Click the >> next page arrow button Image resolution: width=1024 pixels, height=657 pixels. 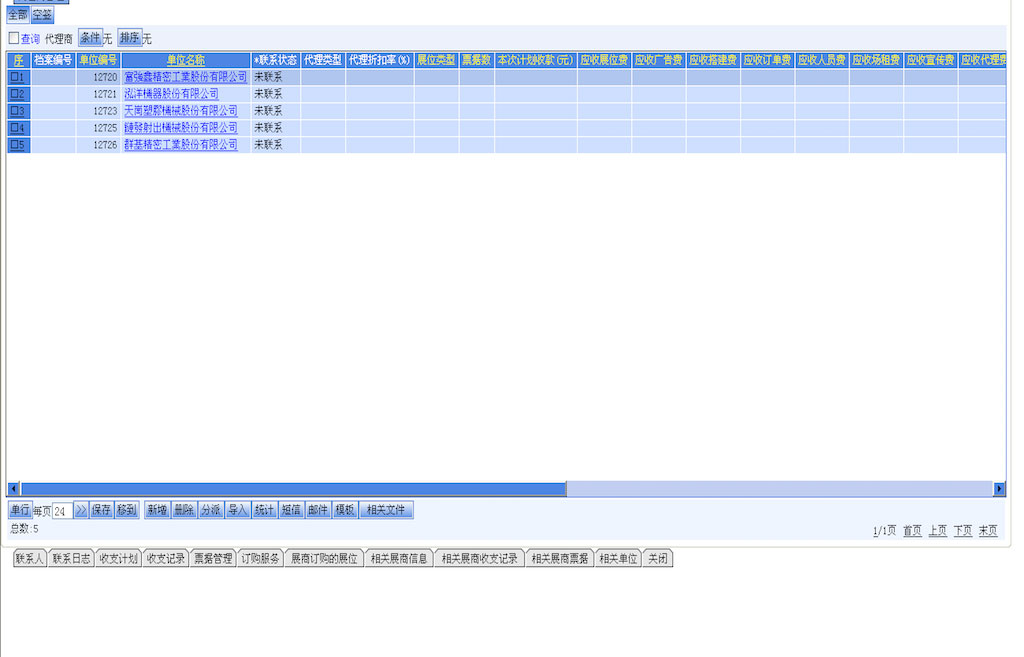81,510
